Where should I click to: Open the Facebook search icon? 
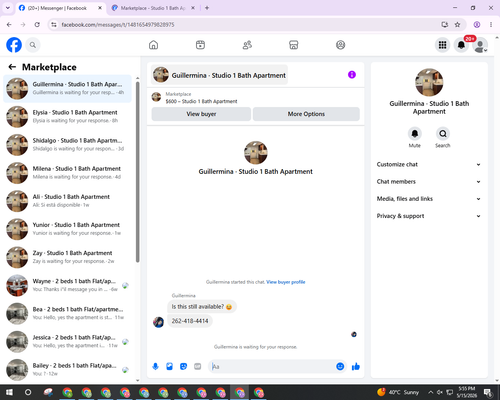pyautogui.click(x=33, y=45)
